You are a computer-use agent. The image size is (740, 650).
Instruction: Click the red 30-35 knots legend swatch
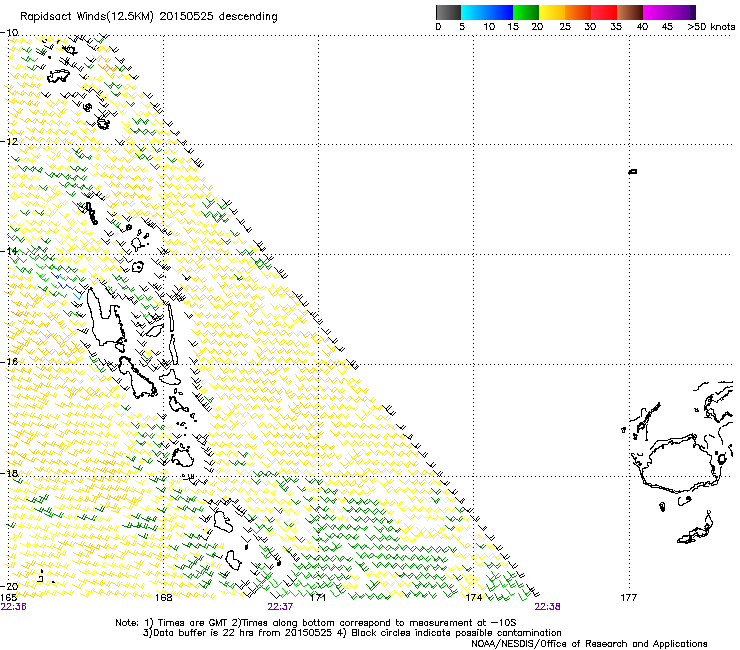click(x=604, y=12)
